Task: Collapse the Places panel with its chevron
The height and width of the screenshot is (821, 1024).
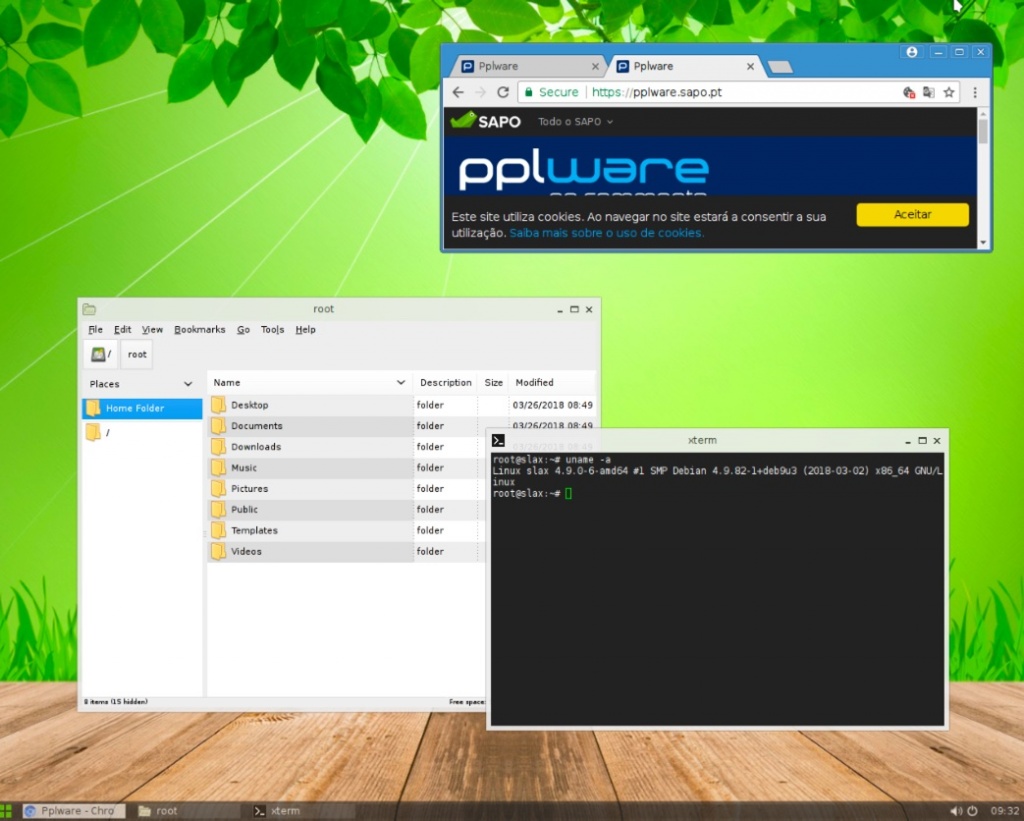Action: click(x=188, y=383)
